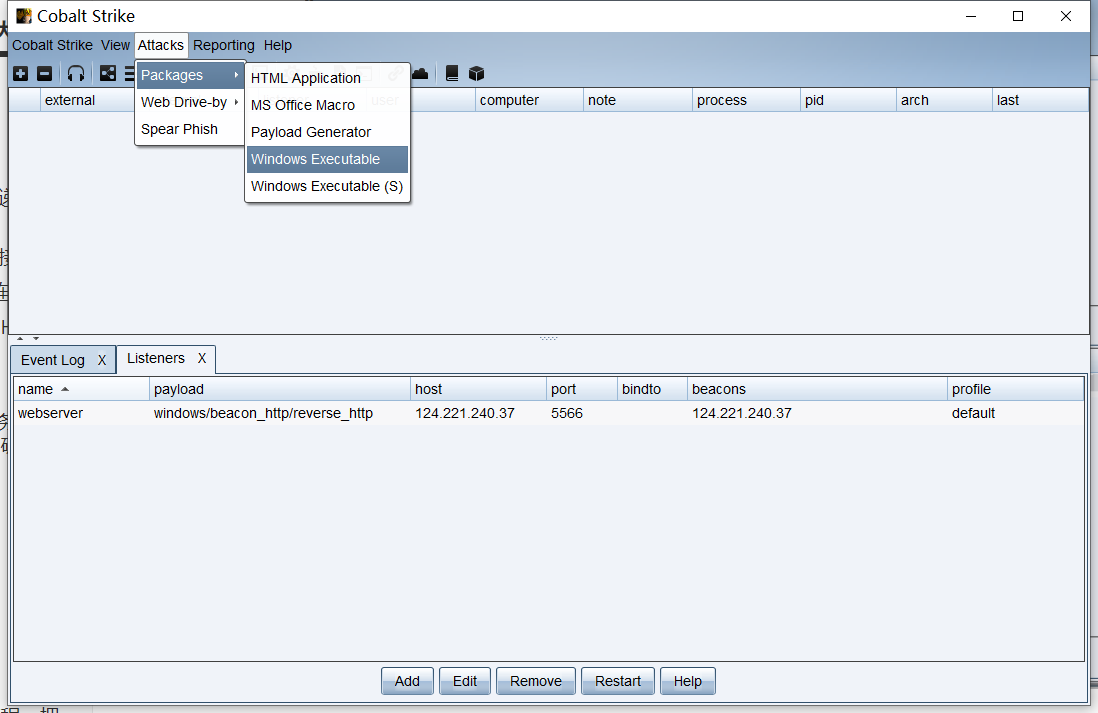Click the split pane collapse arrows
This screenshot has width=1098, height=713.
[x=28, y=338]
